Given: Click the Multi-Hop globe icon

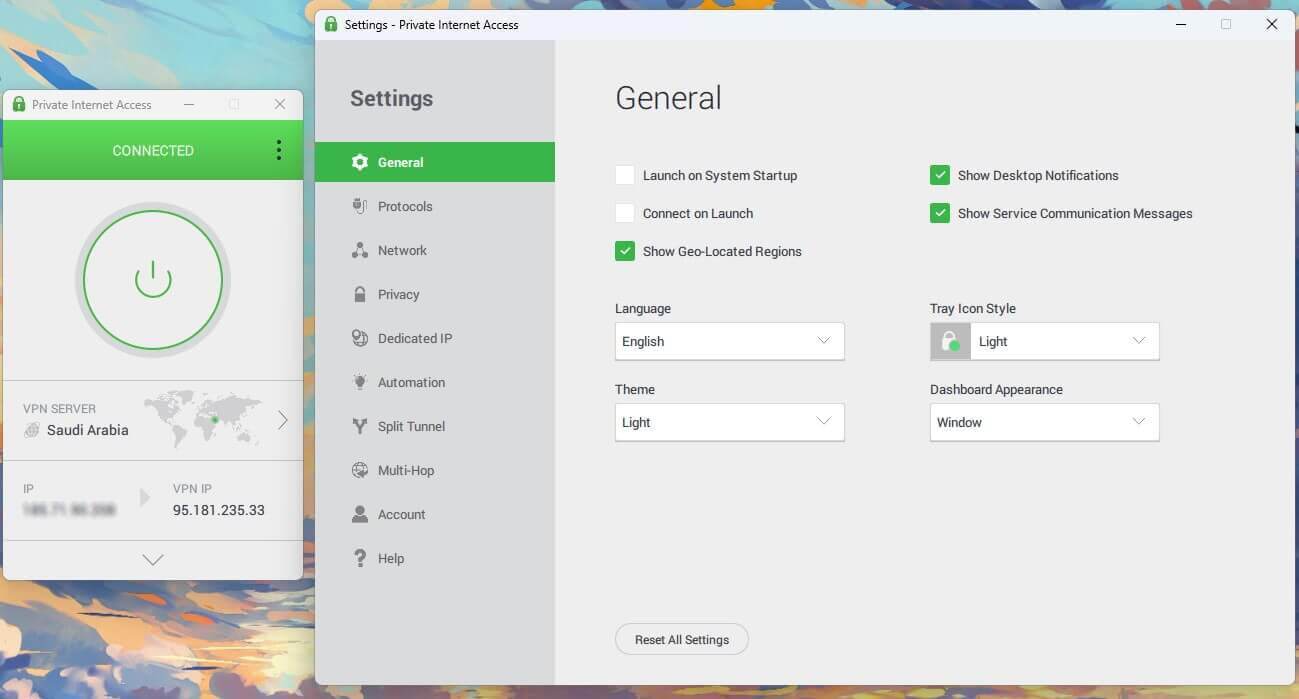Looking at the screenshot, I should point(360,470).
